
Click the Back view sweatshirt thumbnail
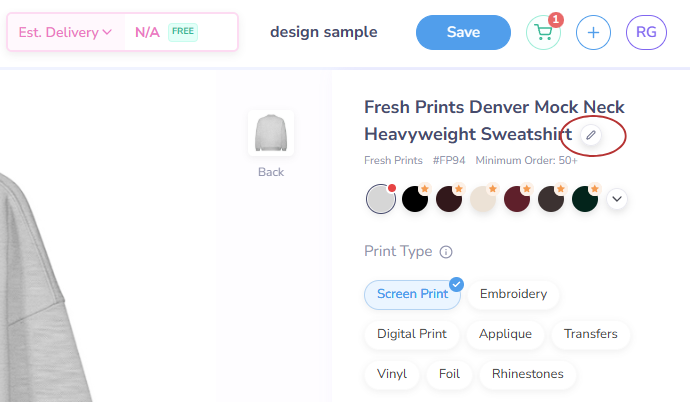coord(270,134)
